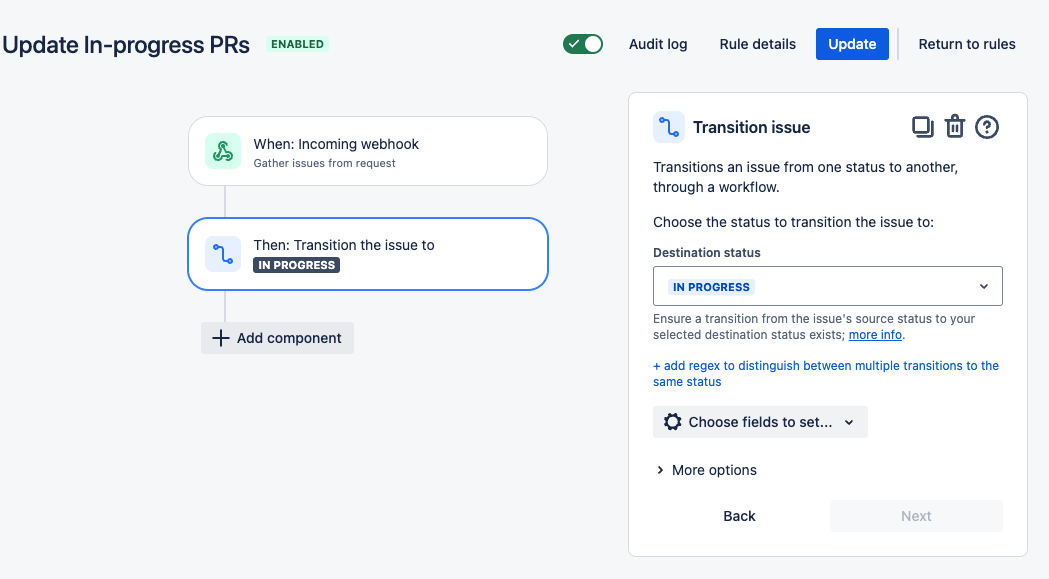Open the Rule details tab

click(757, 44)
